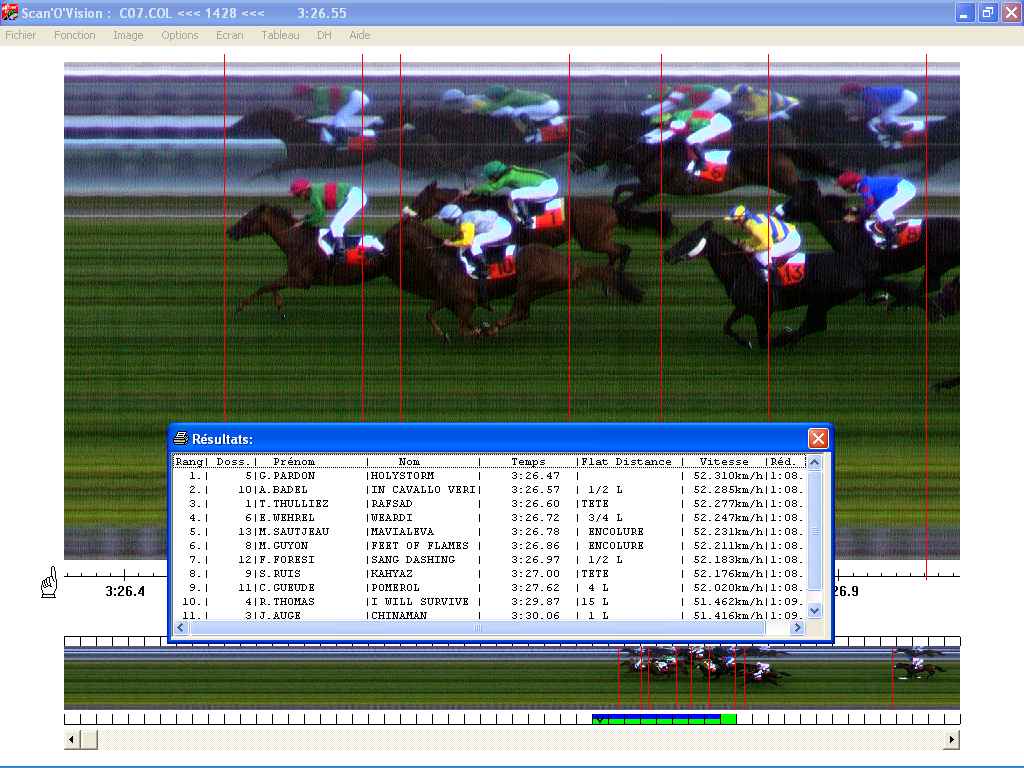This screenshot has height=768, width=1024.
Task: Click the overview strip race thumbnail
Action: 512,677
